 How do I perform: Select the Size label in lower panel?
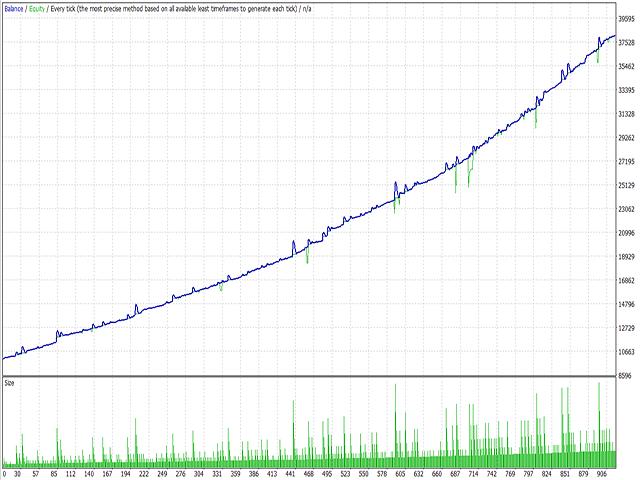pyautogui.click(x=9, y=383)
